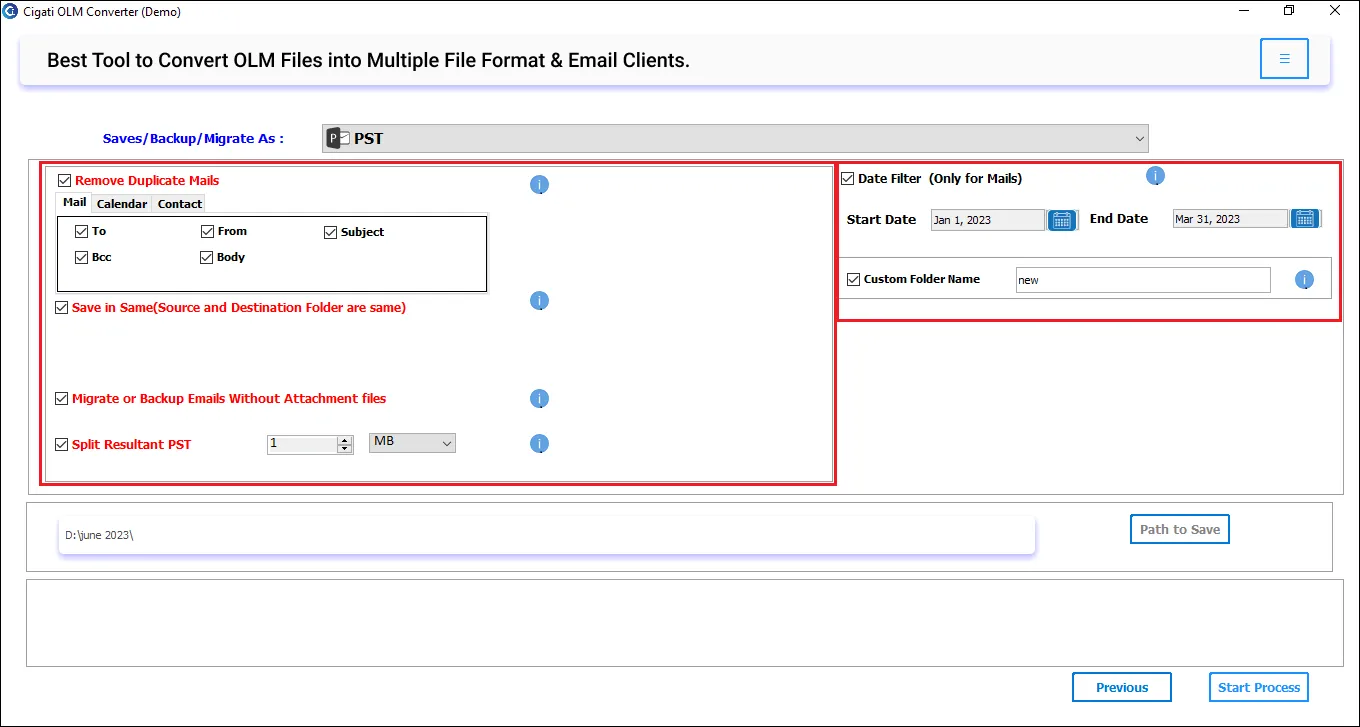Toggle the Body checkbox
Viewport: 1360px width, 727px height.
[208, 257]
